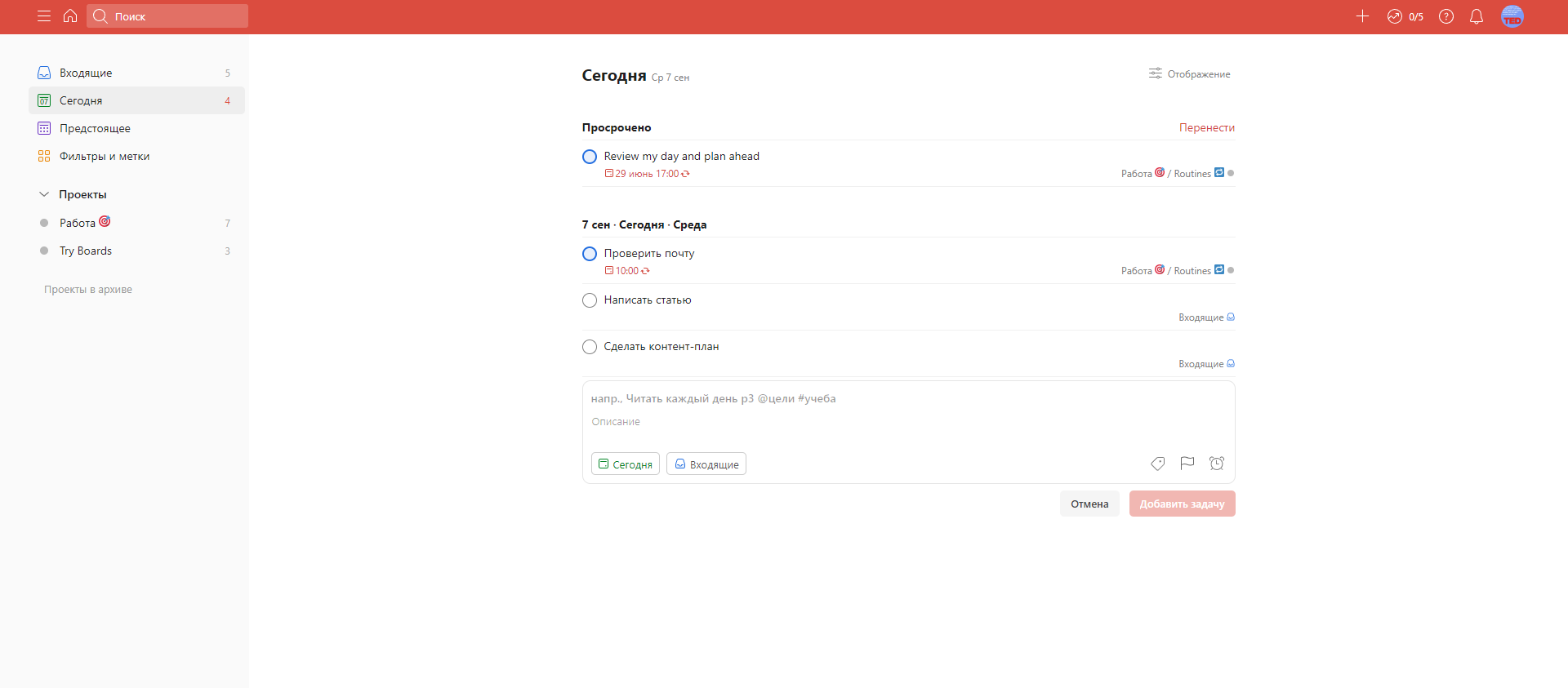Viewport: 1568px width, 688px height.
Task: Open Работа / Routines link on Проверить почту task
Action: 1177,270
